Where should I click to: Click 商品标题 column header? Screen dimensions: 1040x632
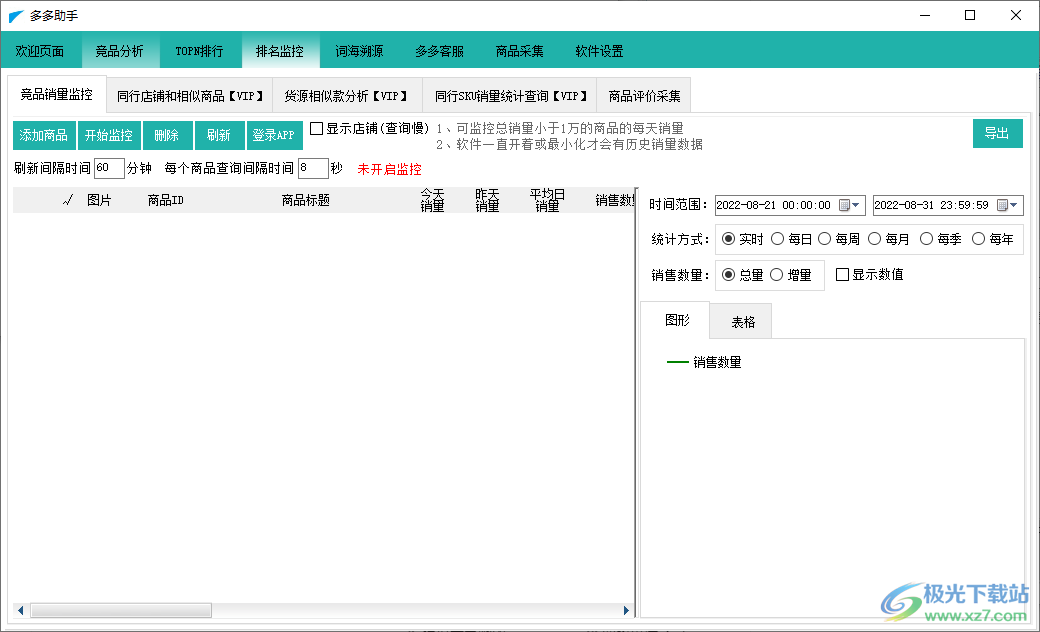coord(306,200)
